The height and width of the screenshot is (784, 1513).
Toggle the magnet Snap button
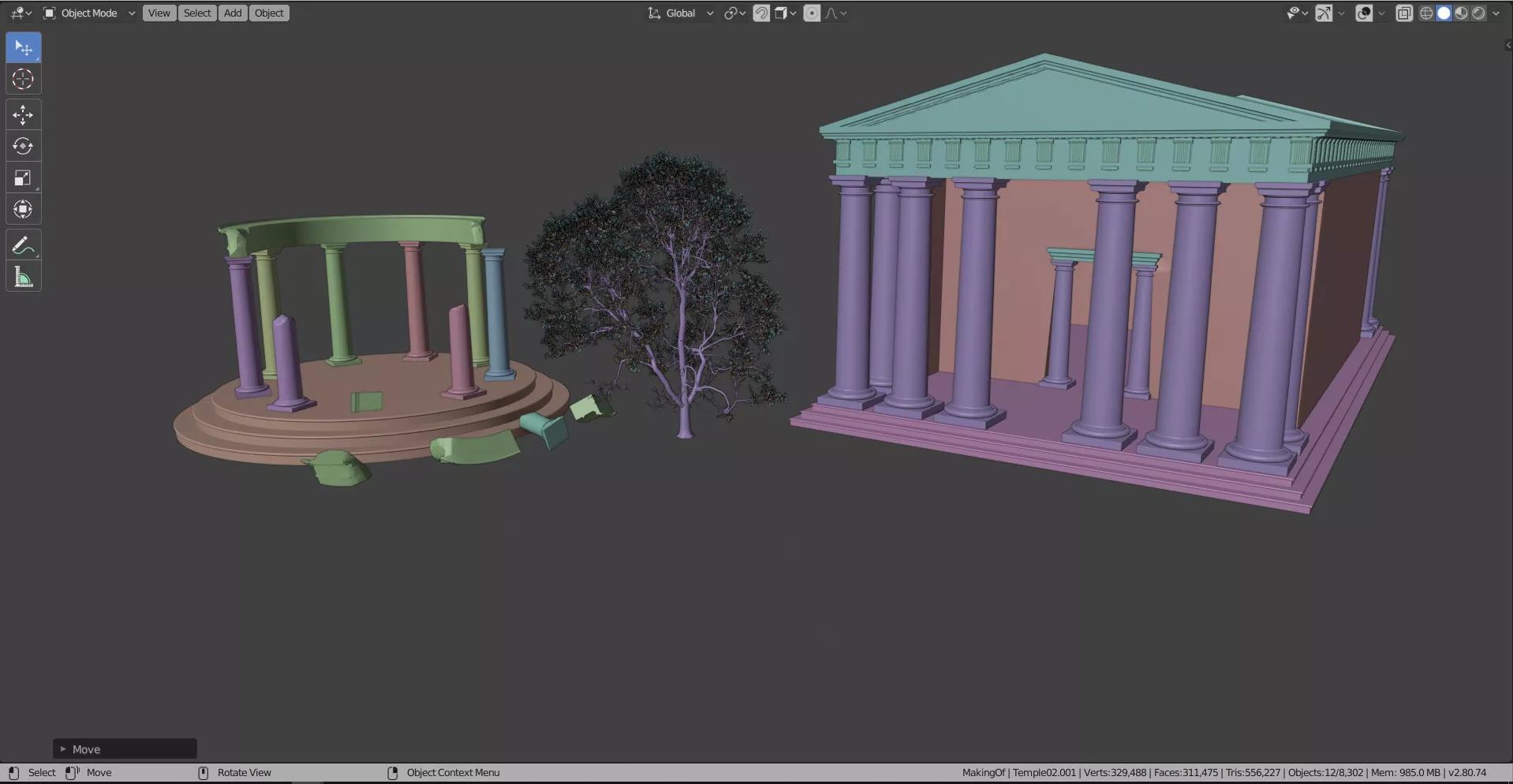pos(761,13)
